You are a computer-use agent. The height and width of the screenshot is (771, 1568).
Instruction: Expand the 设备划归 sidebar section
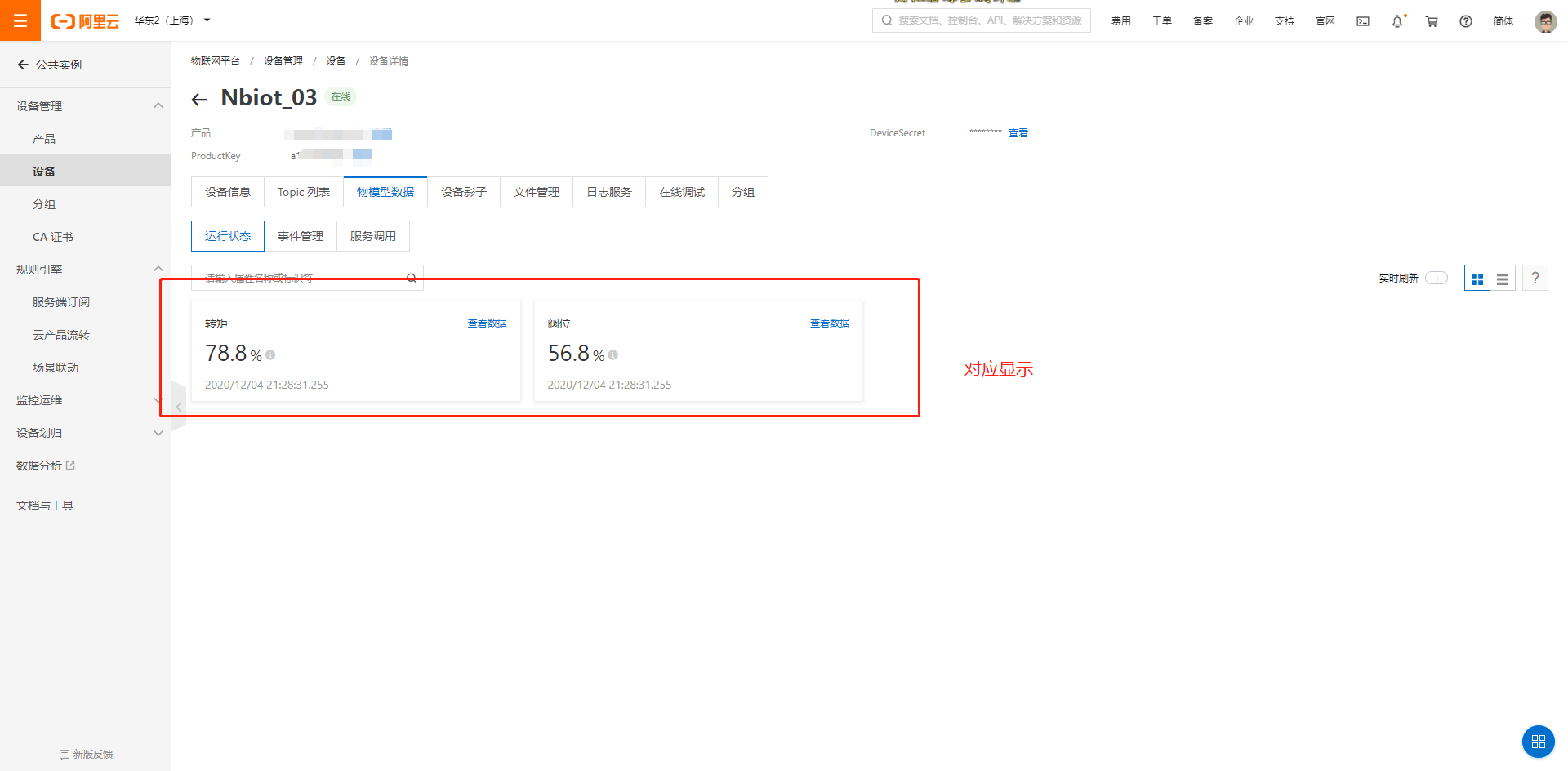[158, 433]
